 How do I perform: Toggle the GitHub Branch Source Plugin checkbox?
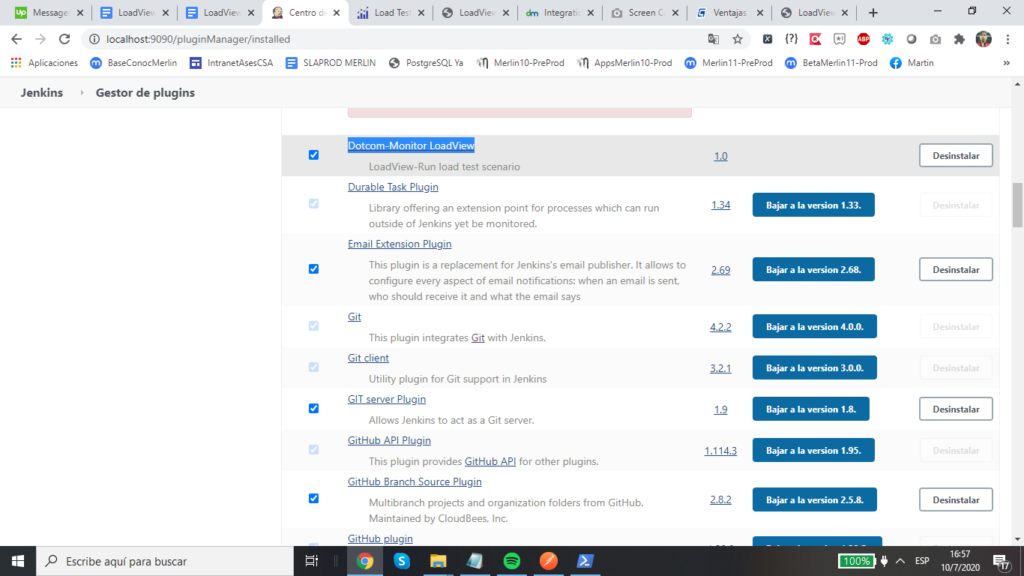(313, 498)
